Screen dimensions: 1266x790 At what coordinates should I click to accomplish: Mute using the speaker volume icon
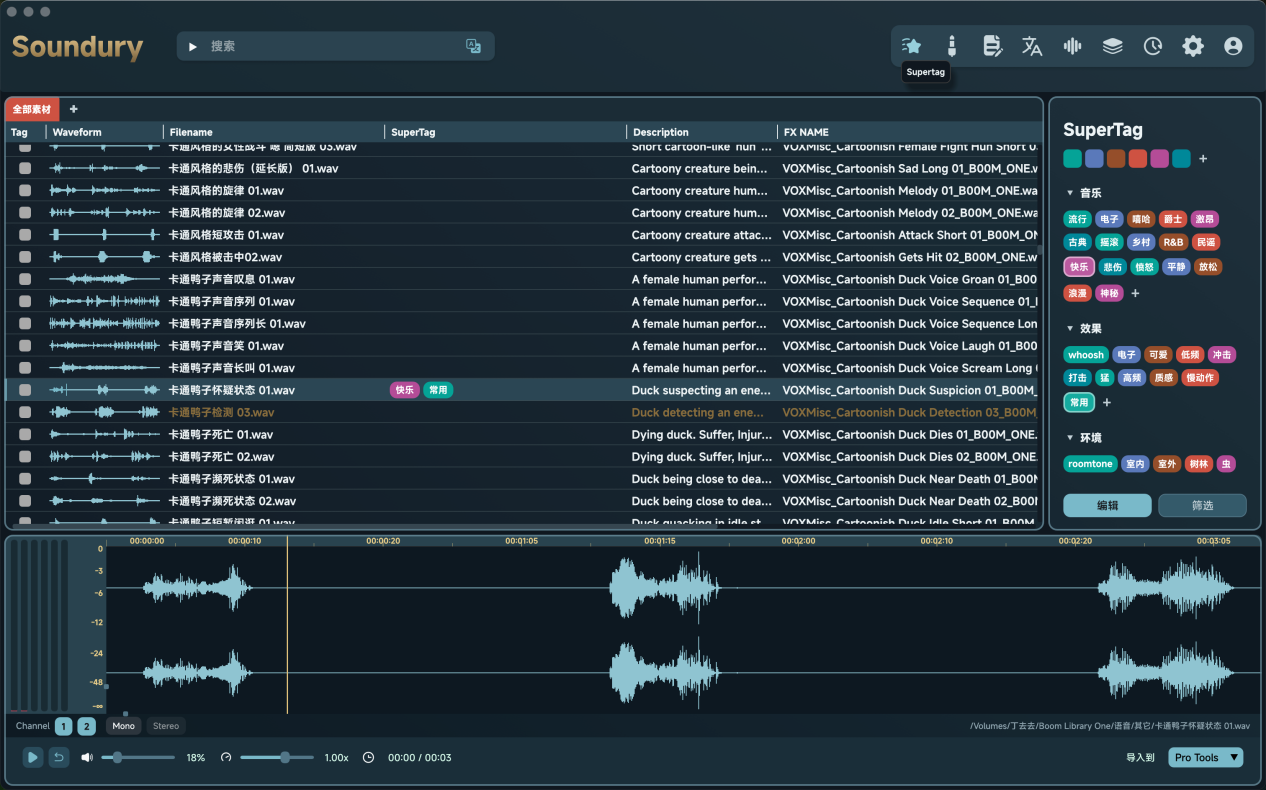click(87, 757)
